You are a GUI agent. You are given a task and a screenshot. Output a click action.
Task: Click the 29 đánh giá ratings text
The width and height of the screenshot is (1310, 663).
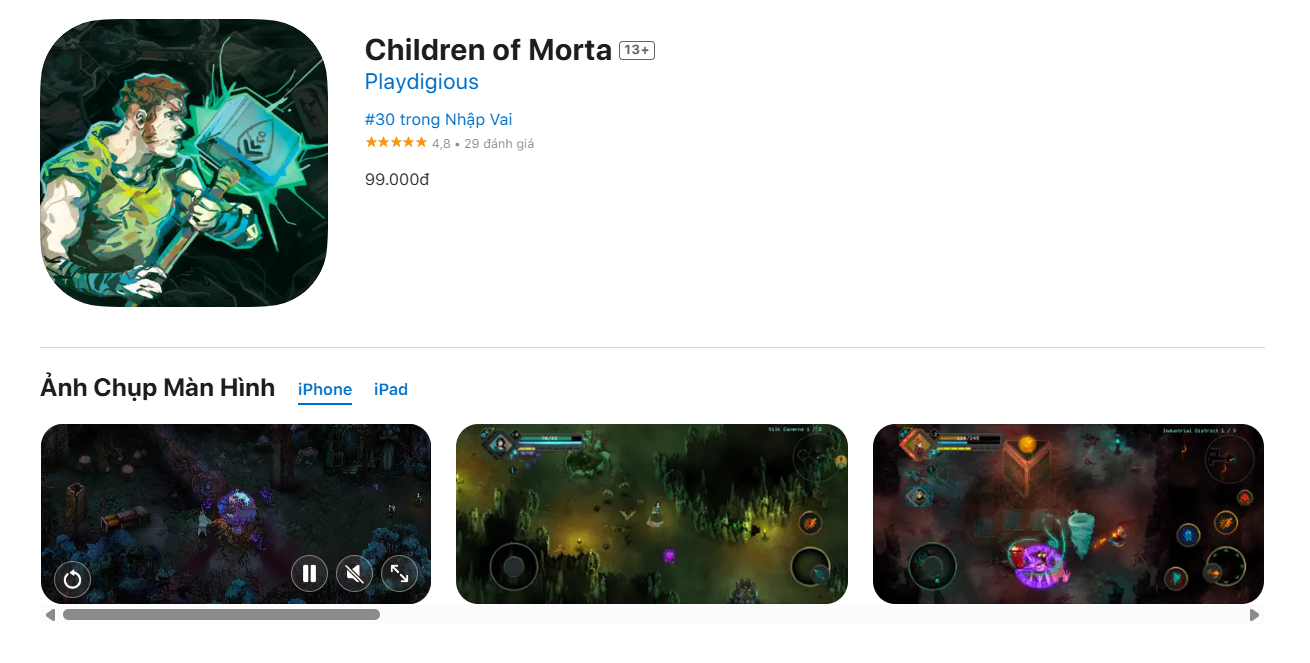(499, 144)
